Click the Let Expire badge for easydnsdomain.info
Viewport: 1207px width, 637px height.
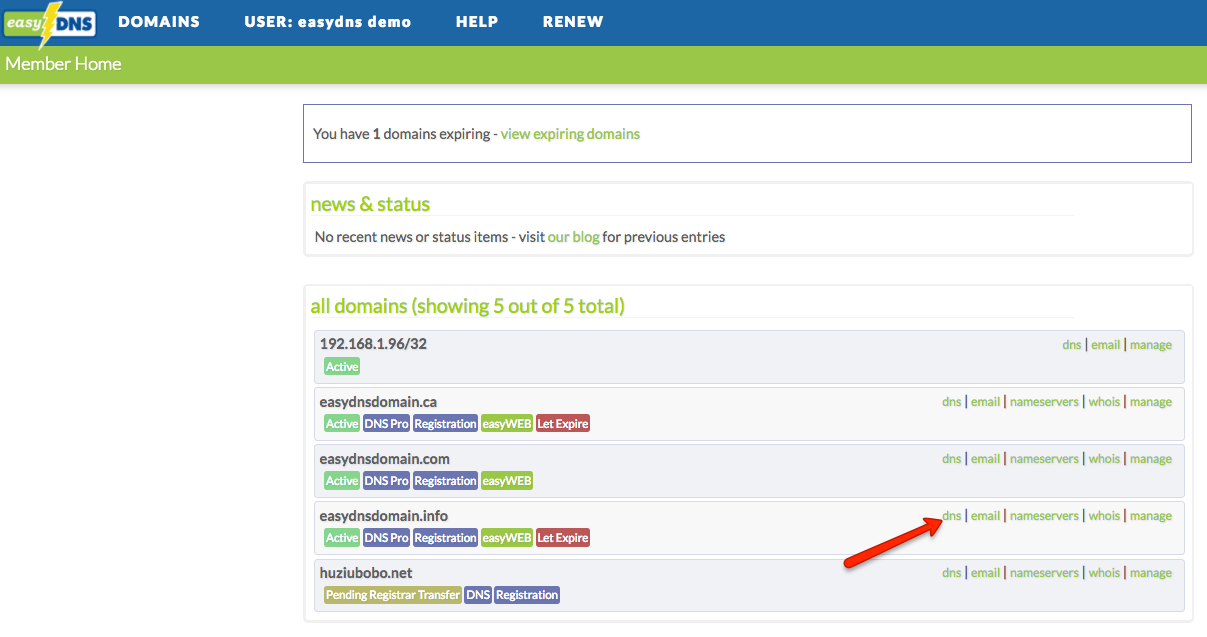(x=563, y=538)
